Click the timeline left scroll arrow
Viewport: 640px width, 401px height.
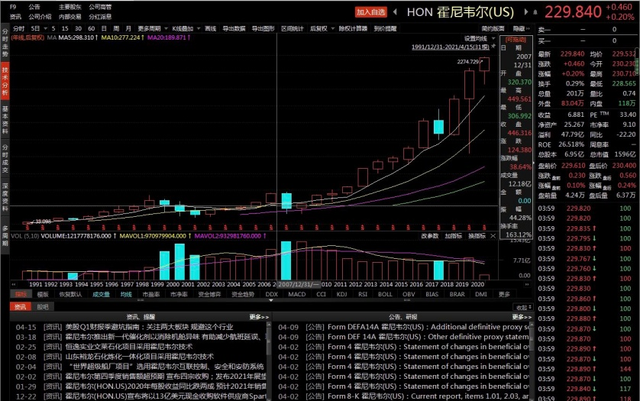13,284
